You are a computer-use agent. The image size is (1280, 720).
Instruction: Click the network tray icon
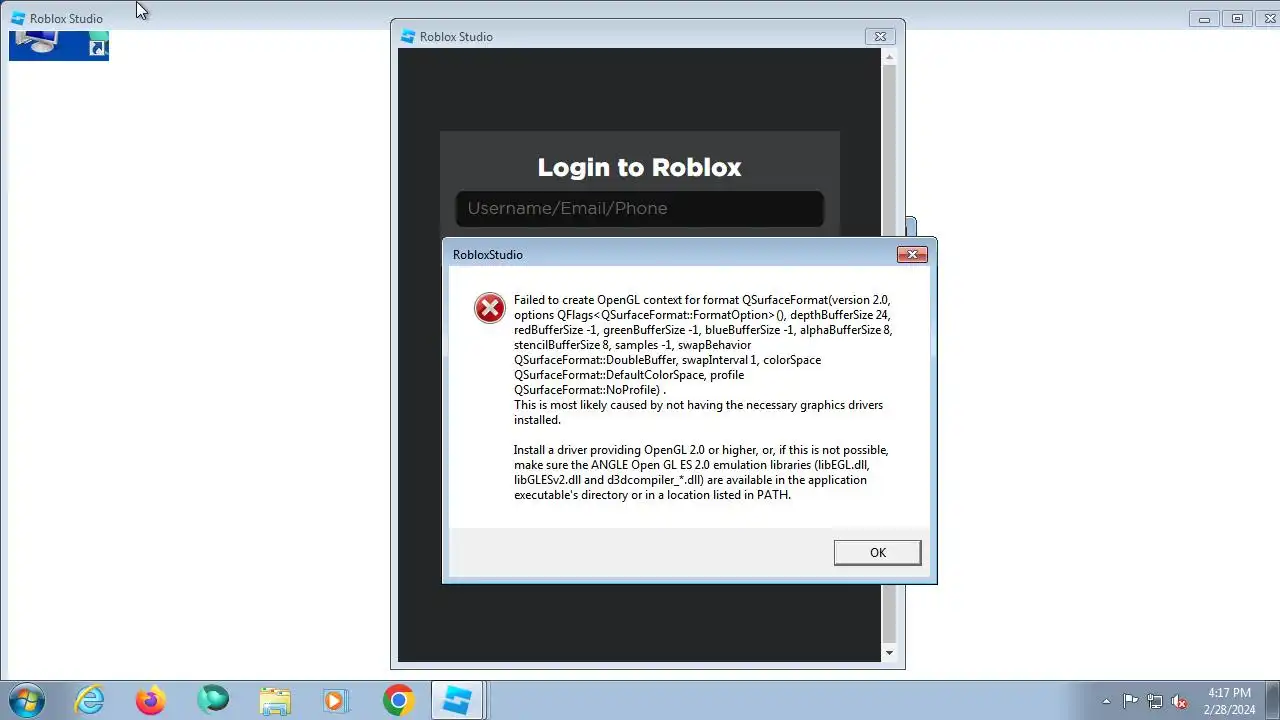pyautogui.click(x=1155, y=701)
